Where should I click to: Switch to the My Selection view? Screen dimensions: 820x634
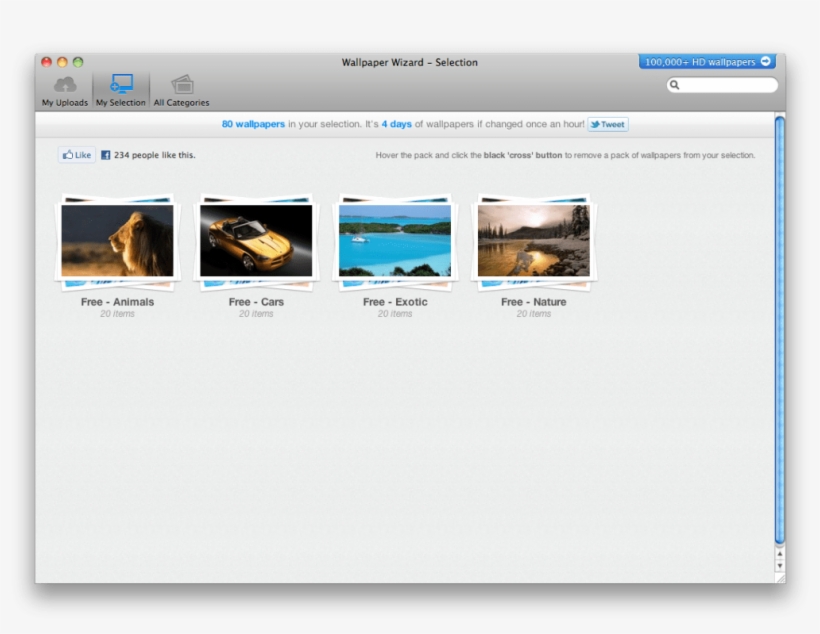[x=120, y=91]
